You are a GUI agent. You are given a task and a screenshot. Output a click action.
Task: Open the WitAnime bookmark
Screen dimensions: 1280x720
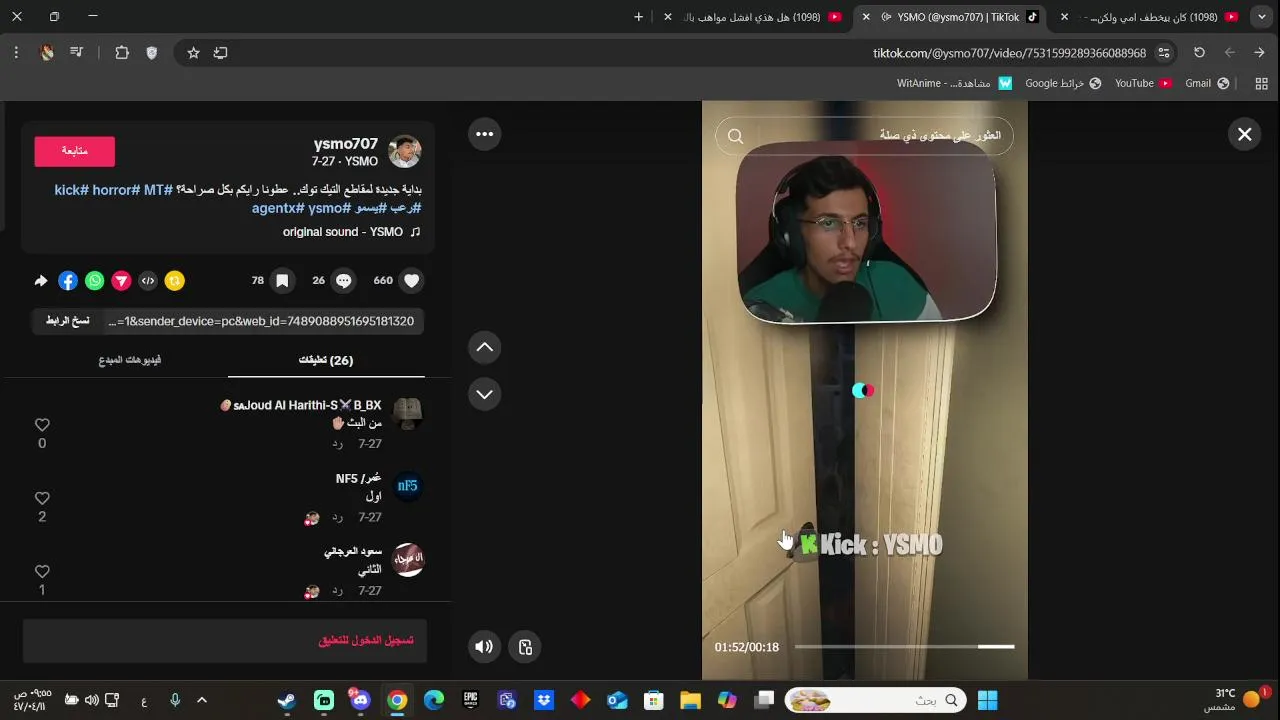point(954,84)
